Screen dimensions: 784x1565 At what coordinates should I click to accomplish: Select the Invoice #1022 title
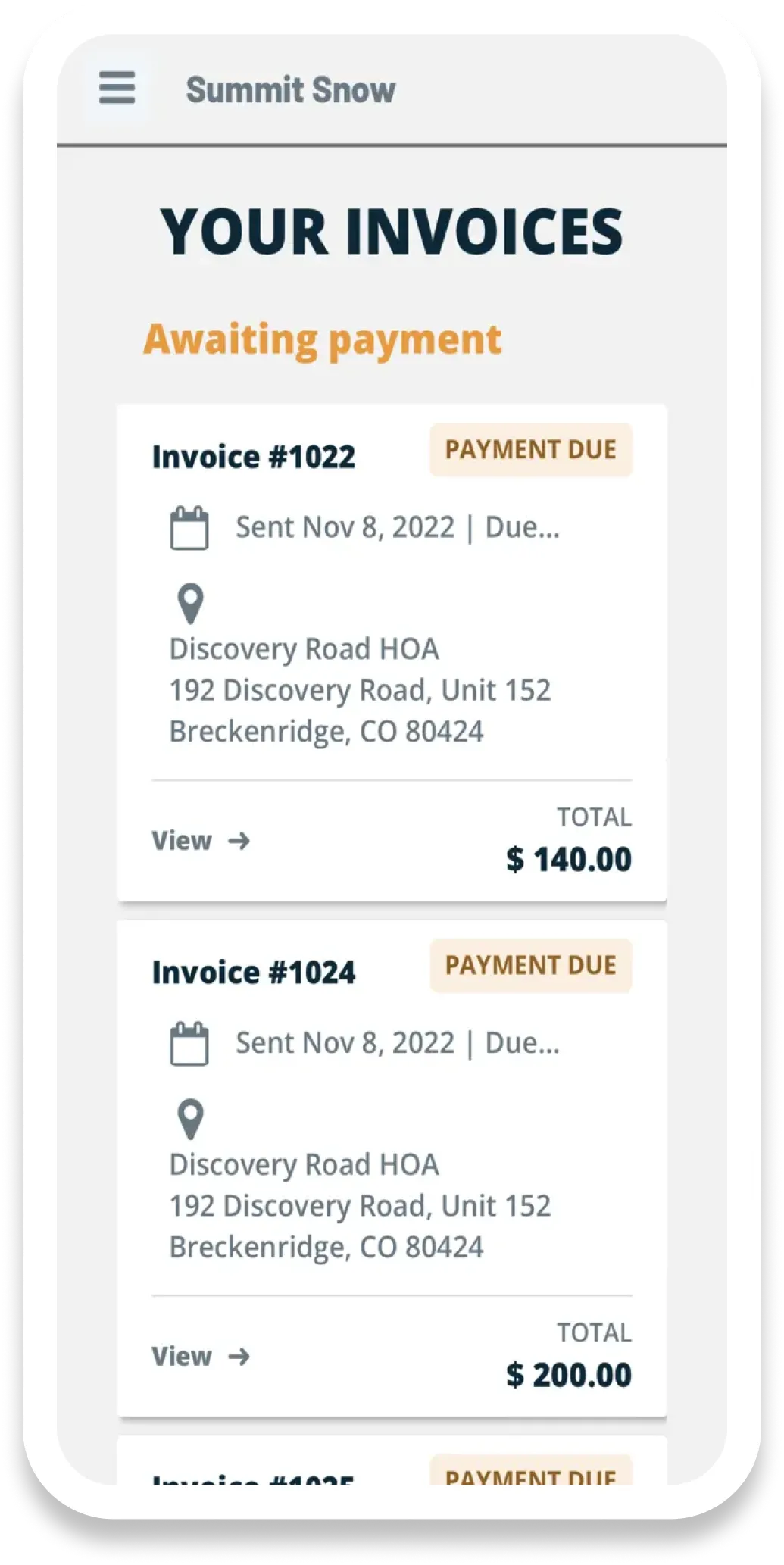[x=253, y=457]
